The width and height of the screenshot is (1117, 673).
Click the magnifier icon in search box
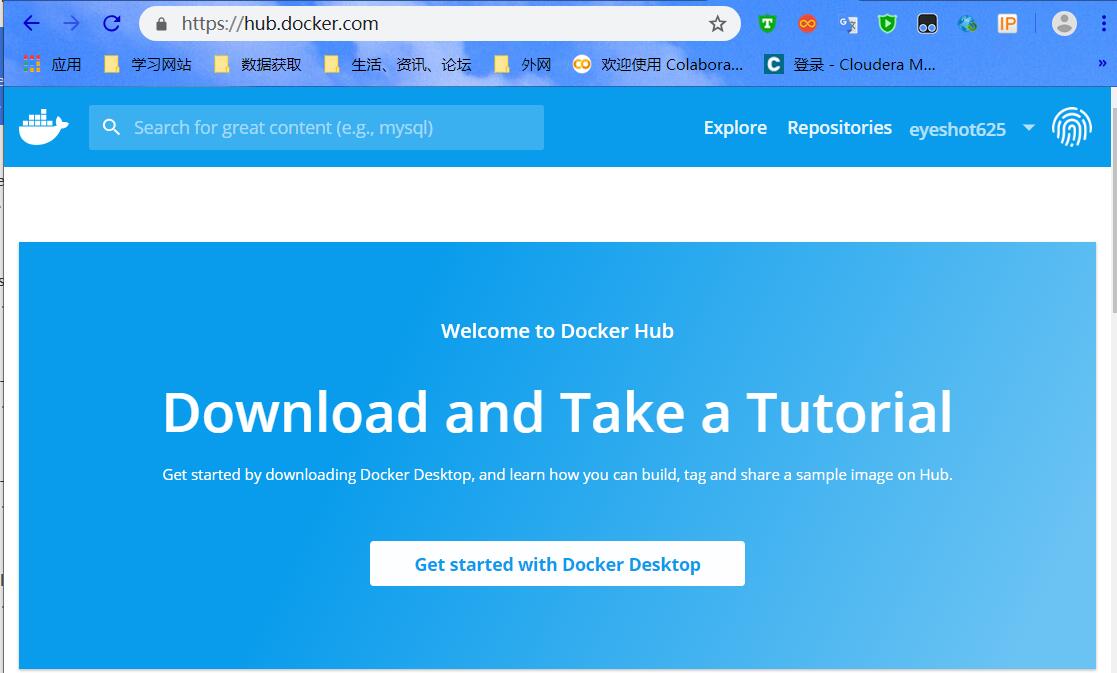click(111, 127)
